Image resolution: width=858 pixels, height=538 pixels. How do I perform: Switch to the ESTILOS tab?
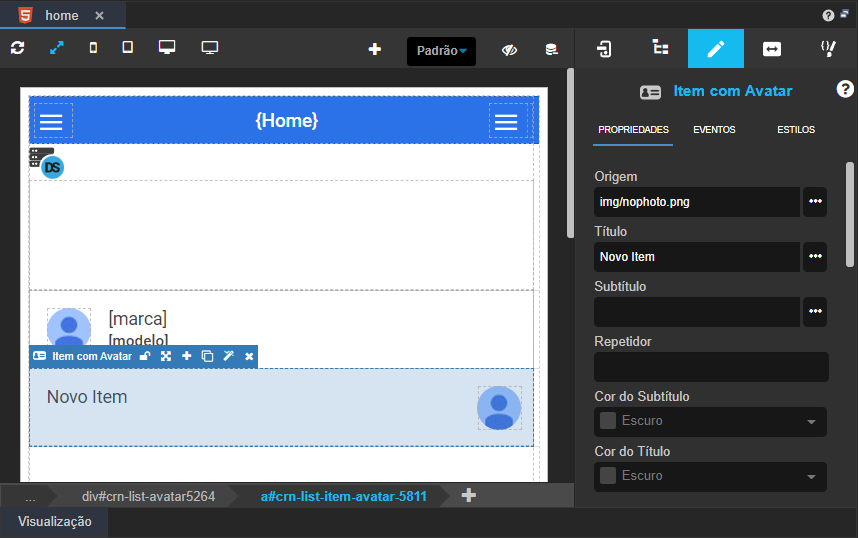[796, 130]
